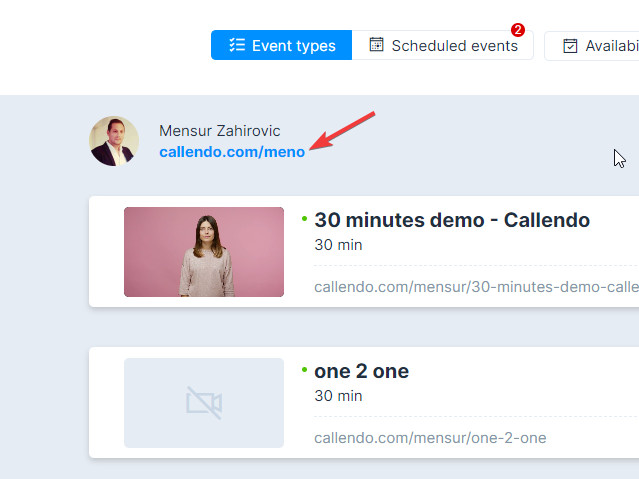Open the 30 minutes demo - Callendo title
The width and height of the screenshot is (639, 479).
coord(452,220)
